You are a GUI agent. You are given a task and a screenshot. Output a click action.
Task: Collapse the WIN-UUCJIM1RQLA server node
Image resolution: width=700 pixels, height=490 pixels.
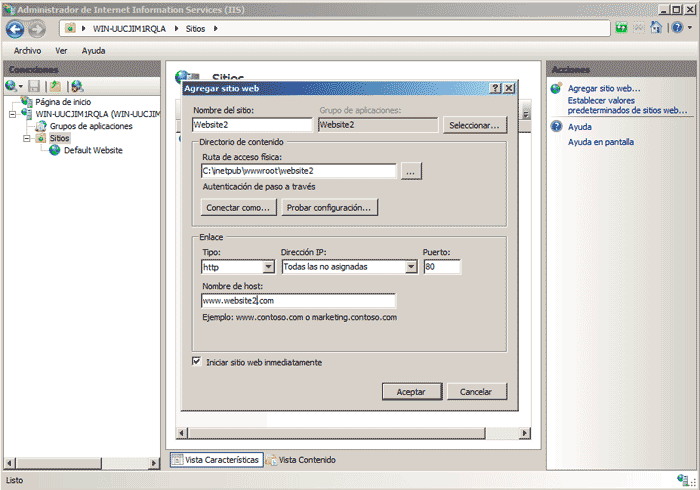pos(12,114)
